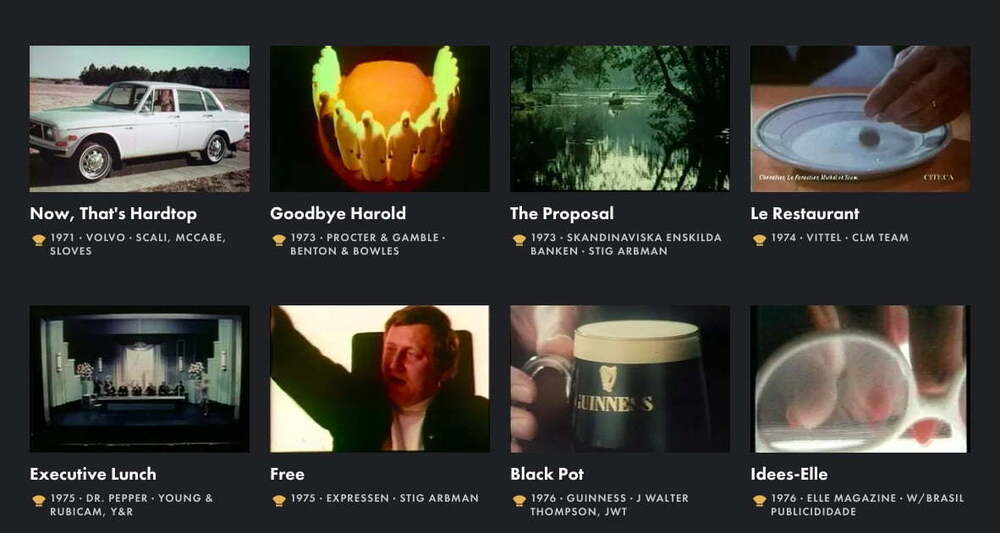Click the trophy icon beside 1976 Guinness
This screenshot has height=533, width=1000.
(519, 501)
